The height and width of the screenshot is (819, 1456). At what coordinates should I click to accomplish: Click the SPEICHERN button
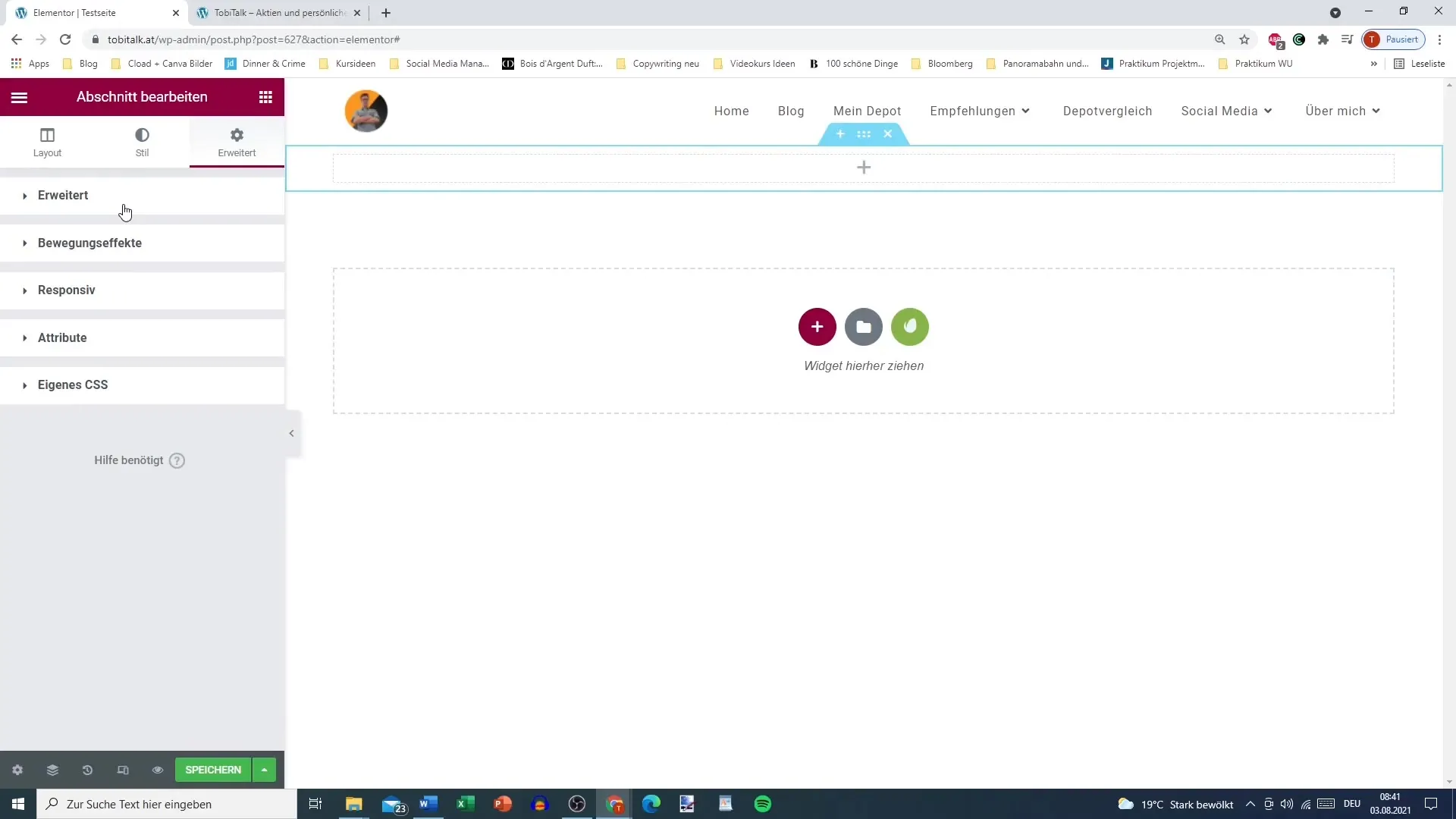pos(213,770)
